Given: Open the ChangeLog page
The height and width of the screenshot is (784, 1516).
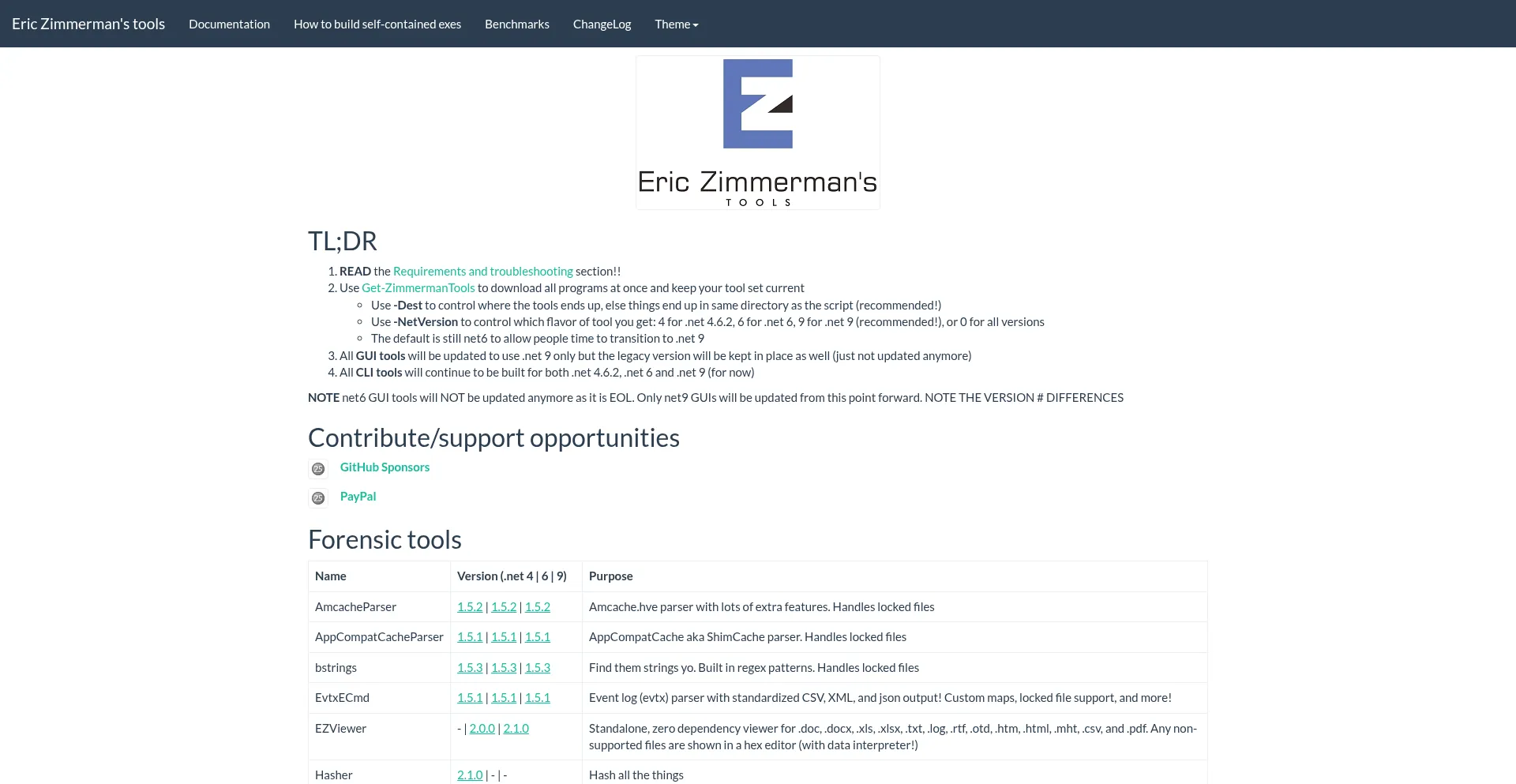Looking at the screenshot, I should click(x=602, y=24).
